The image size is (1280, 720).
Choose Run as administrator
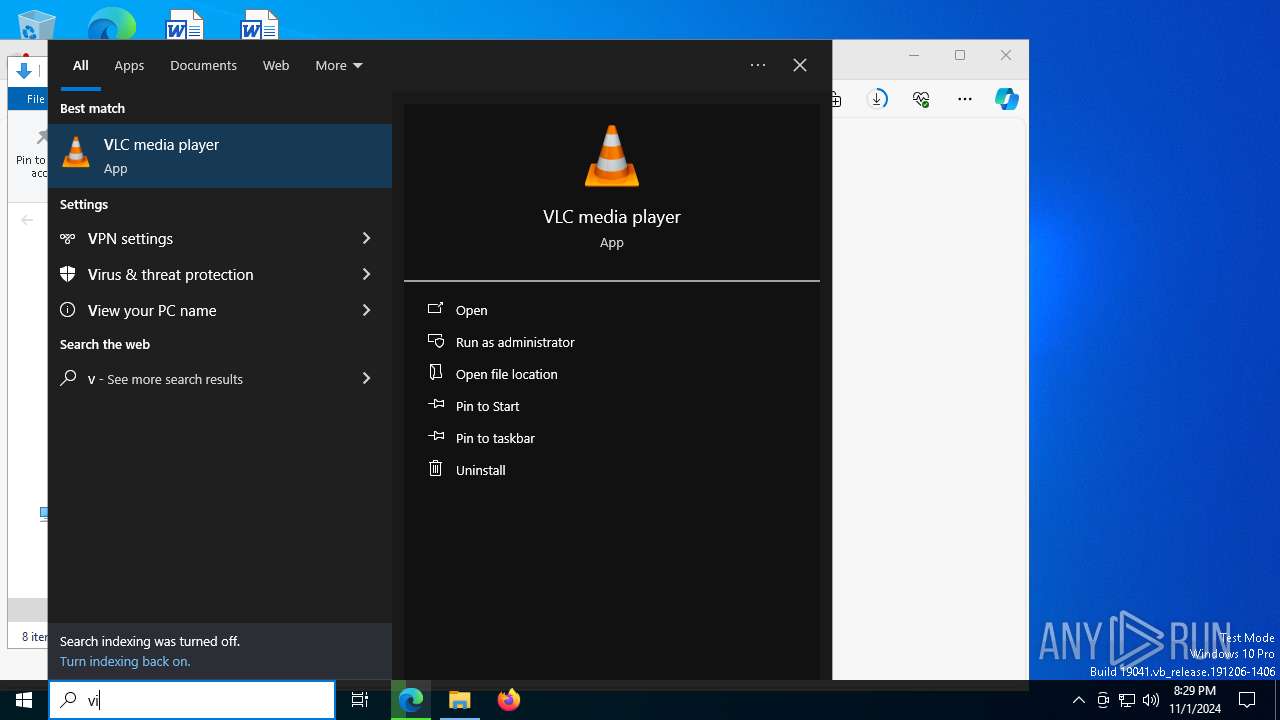(x=515, y=342)
